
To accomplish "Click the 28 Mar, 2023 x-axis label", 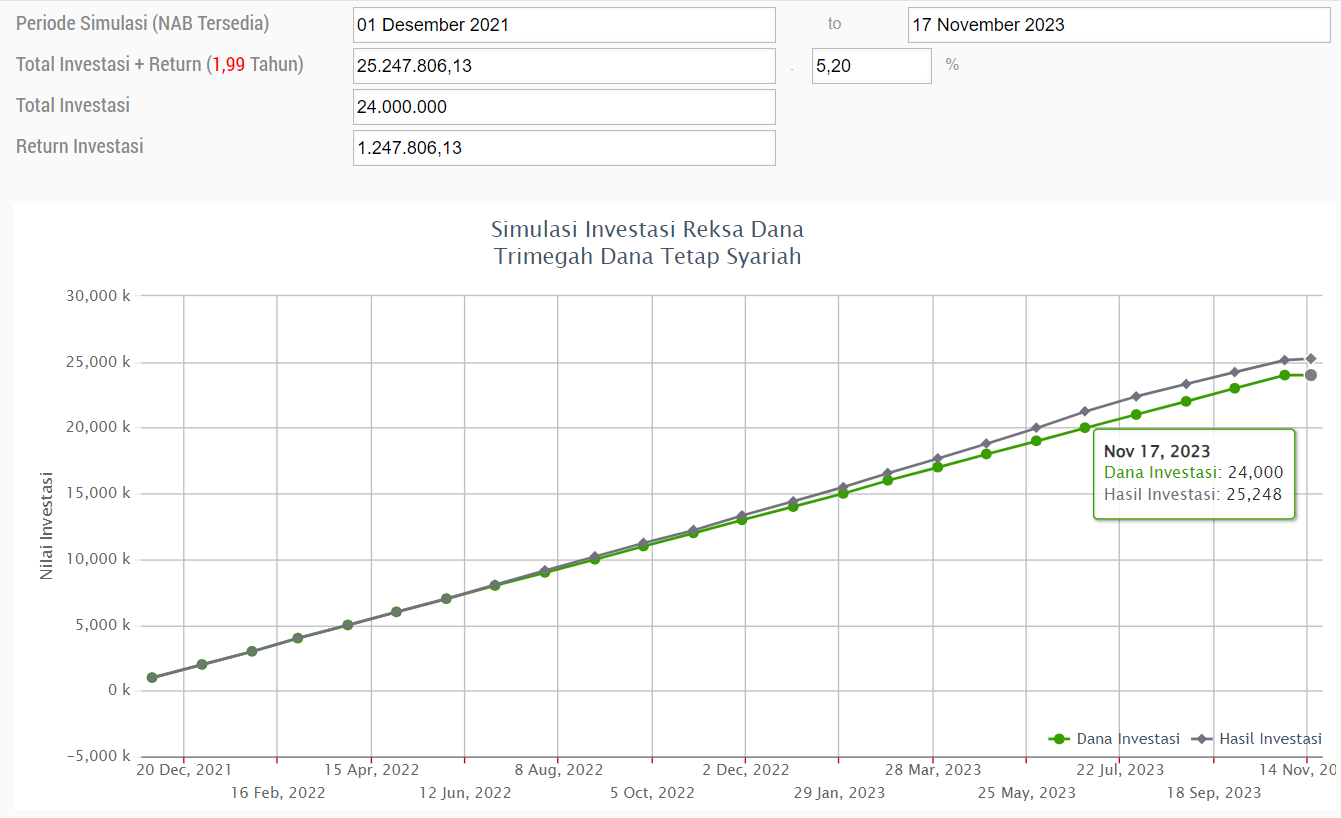I will coord(933,770).
